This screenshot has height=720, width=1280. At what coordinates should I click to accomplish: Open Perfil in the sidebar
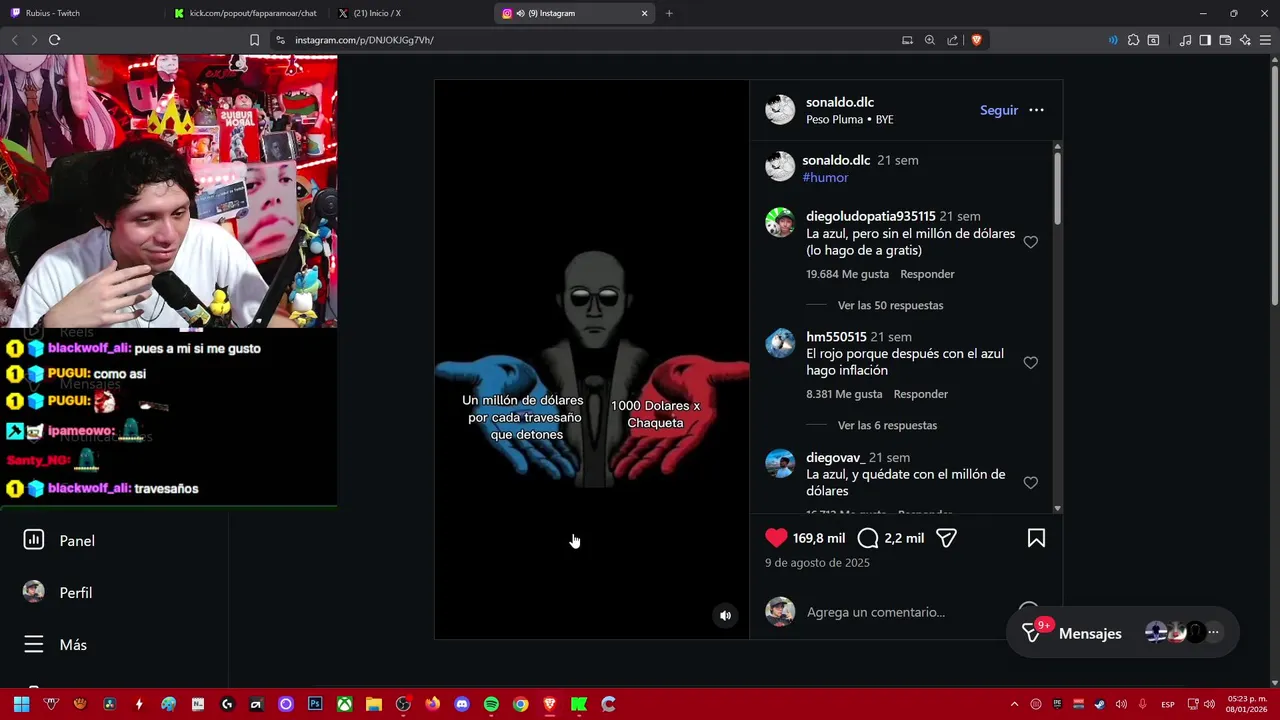(58, 592)
